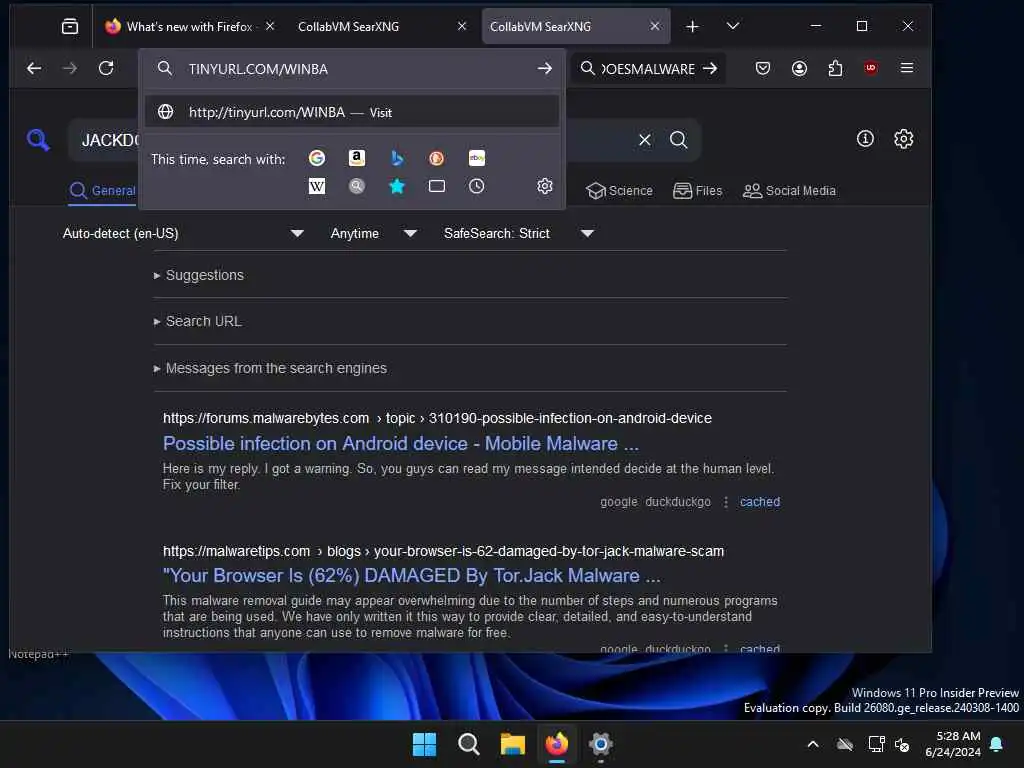List all tabs chevron
The image size is (1024, 768).
tap(733, 26)
